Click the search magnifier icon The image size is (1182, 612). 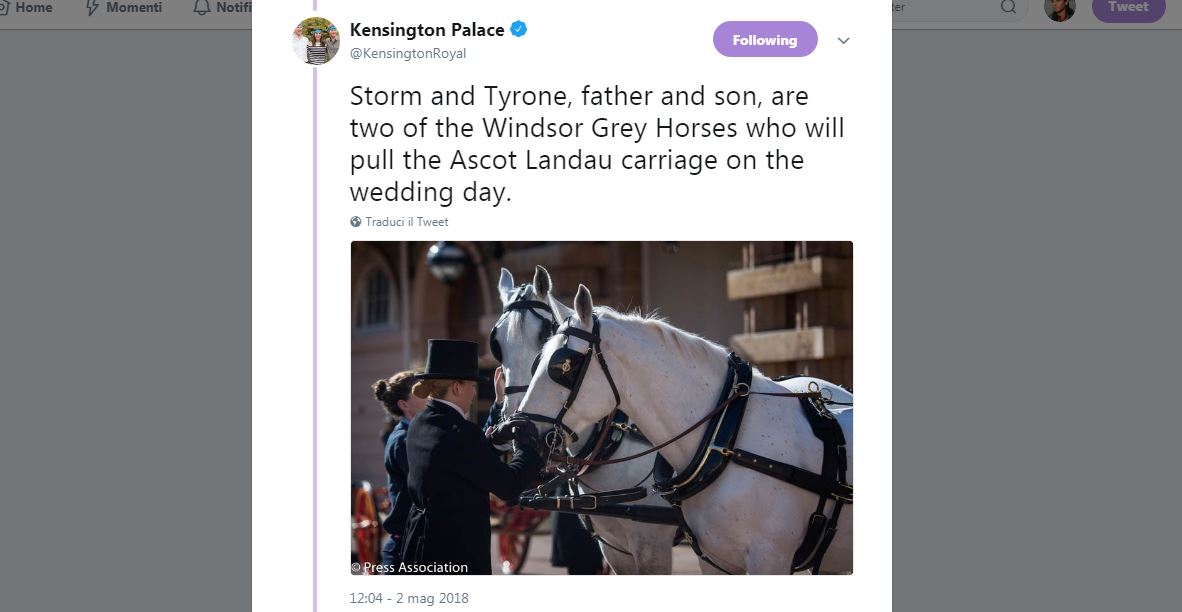pos(1008,7)
